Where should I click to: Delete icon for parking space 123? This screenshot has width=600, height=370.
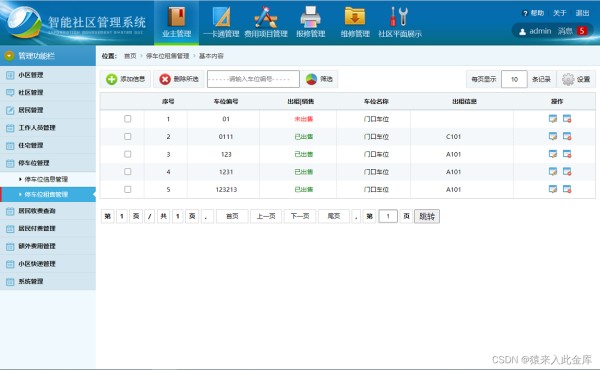tap(567, 154)
